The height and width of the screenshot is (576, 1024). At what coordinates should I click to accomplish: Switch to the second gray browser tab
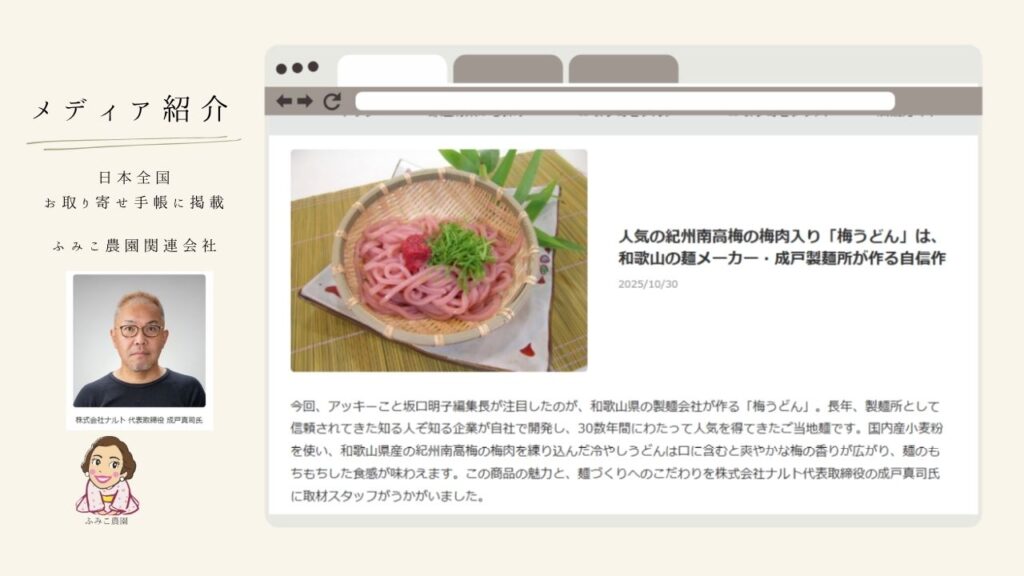coord(507,70)
